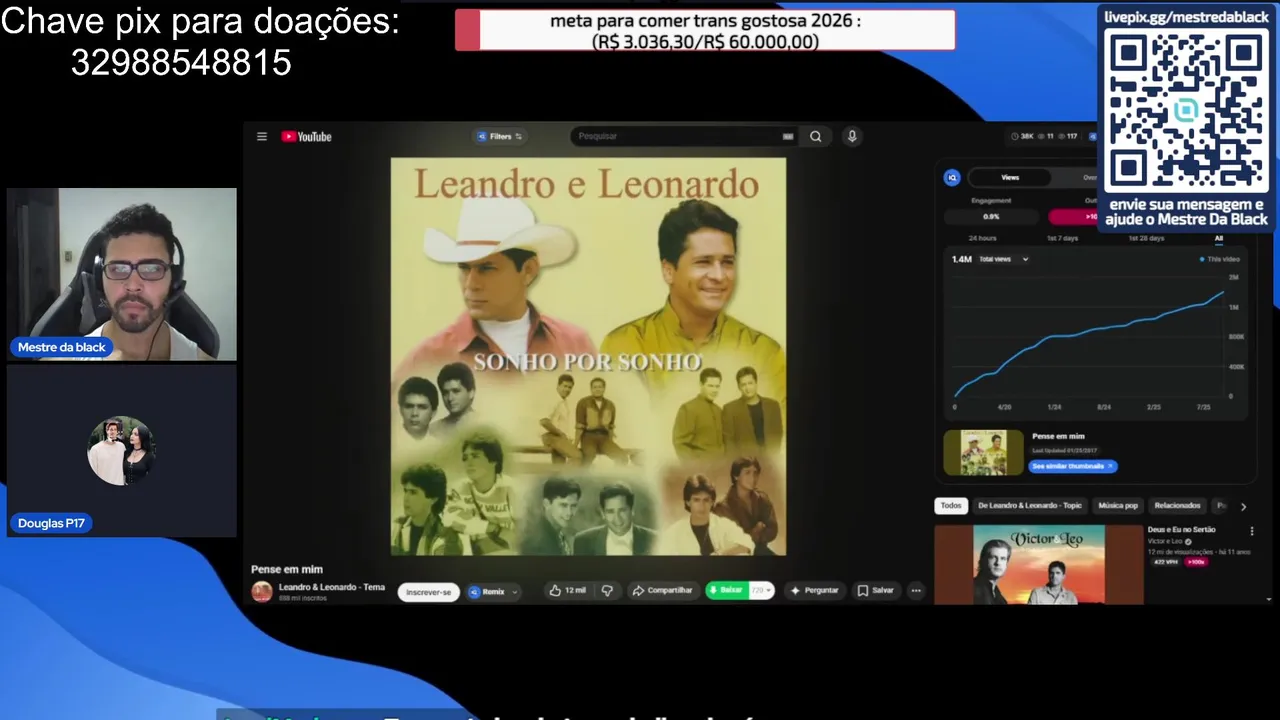Select the Todos filter chip

[951, 506]
